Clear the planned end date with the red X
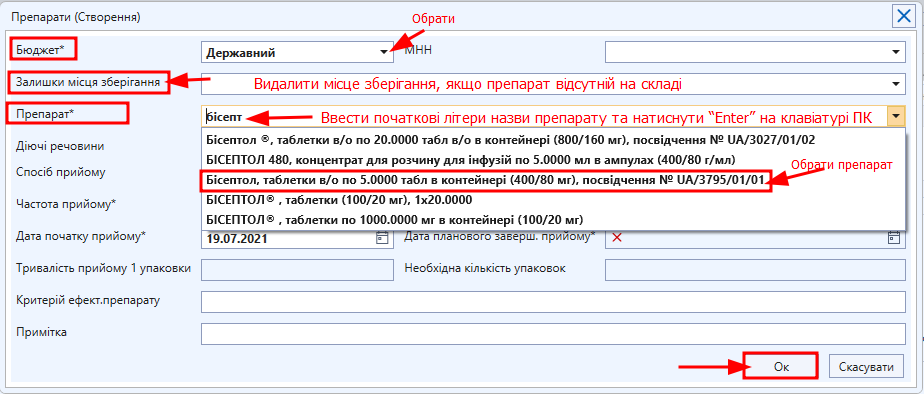Screen dimensions: 924x394 tap(616, 237)
